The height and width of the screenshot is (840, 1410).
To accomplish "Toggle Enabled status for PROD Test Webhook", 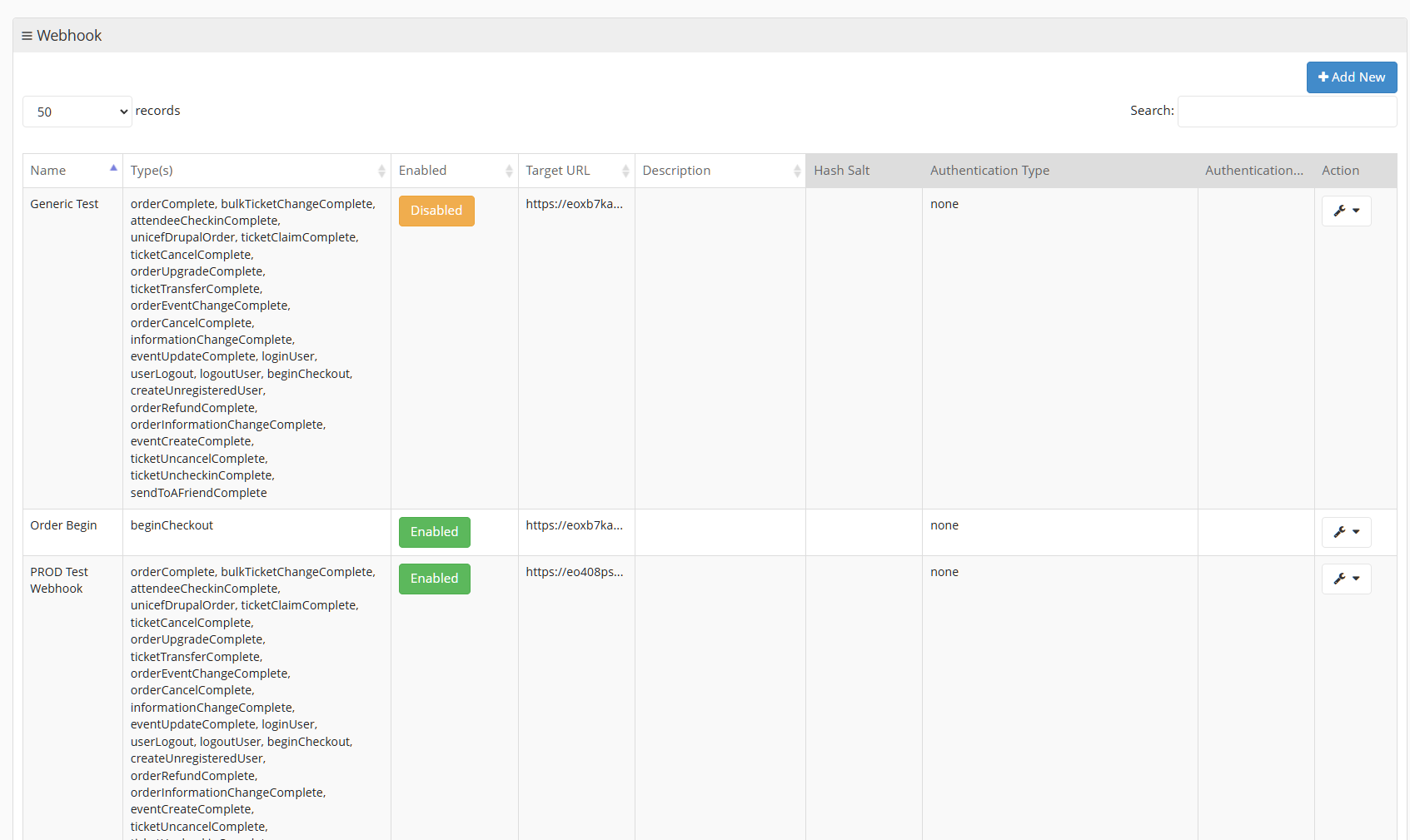I will (435, 579).
